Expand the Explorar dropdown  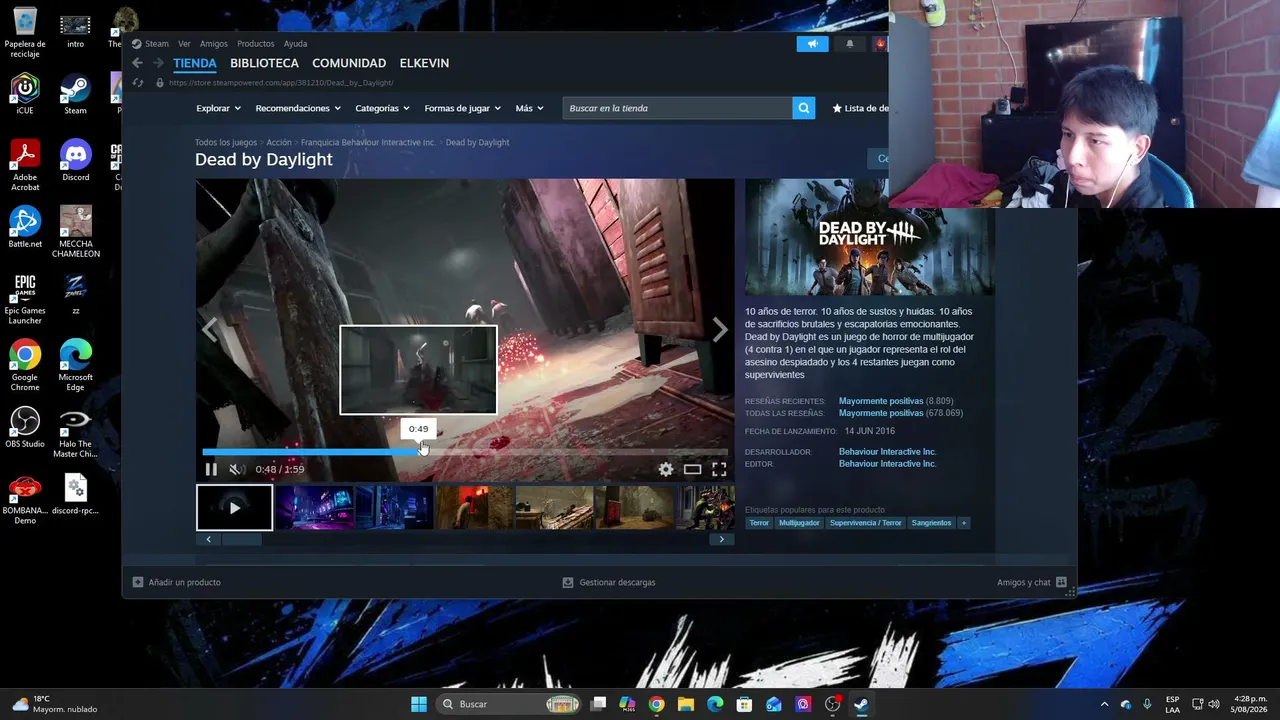tap(218, 108)
